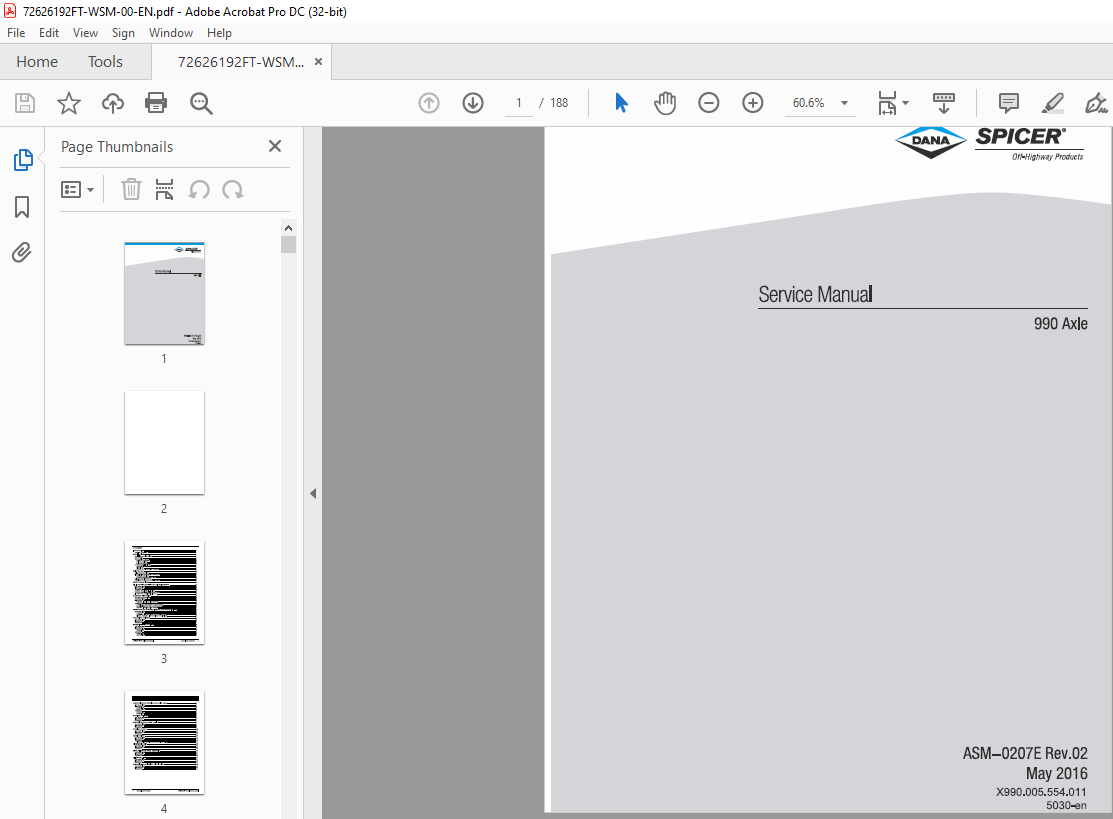Open the Edit menu
Viewport: 1113px width, 819px height.
(49, 33)
